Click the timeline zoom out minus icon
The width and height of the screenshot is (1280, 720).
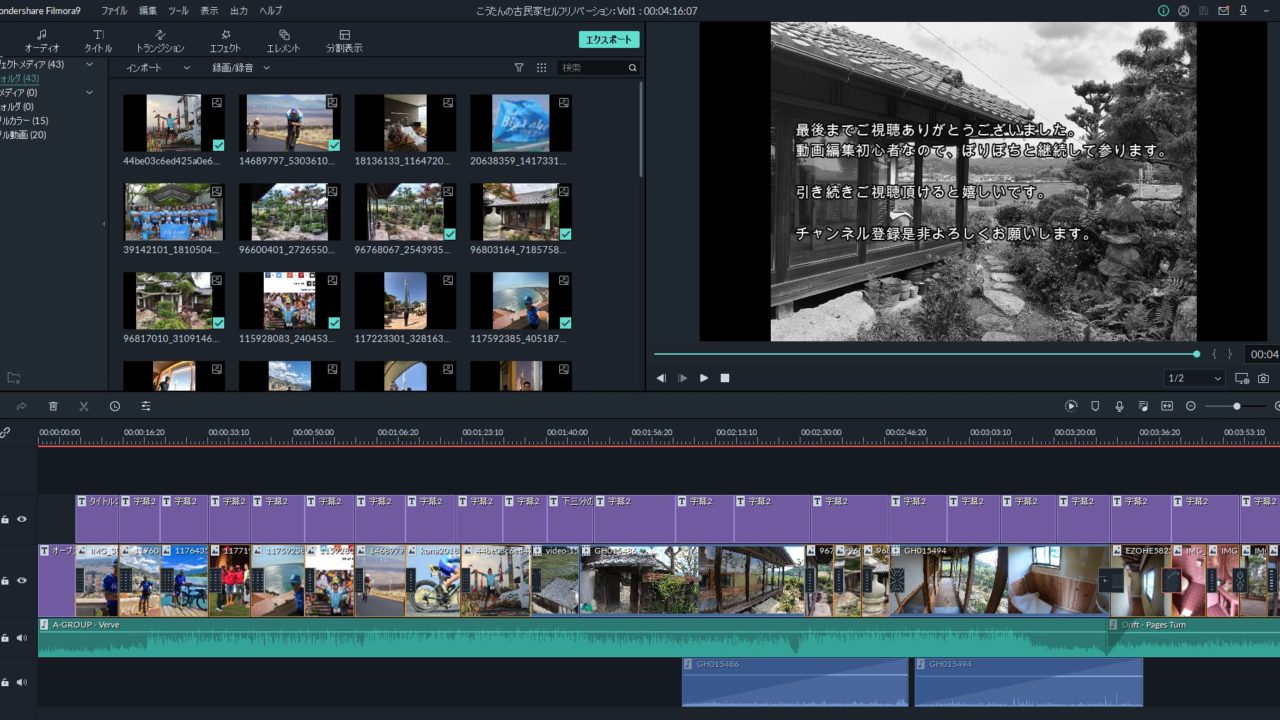(x=1191, y=406)
